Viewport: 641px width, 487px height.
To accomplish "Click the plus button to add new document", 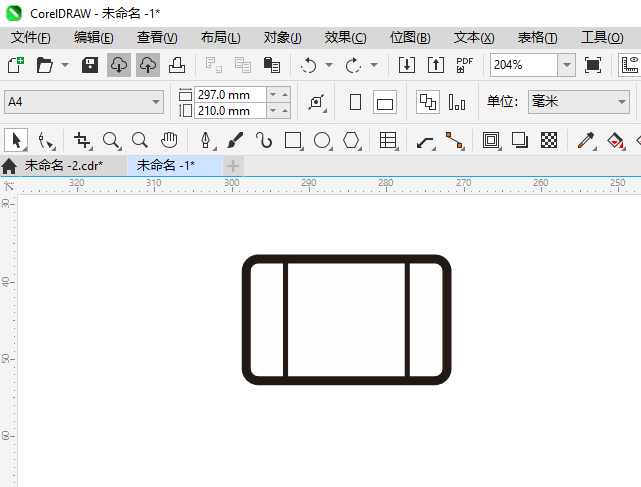I will (232, 165).
